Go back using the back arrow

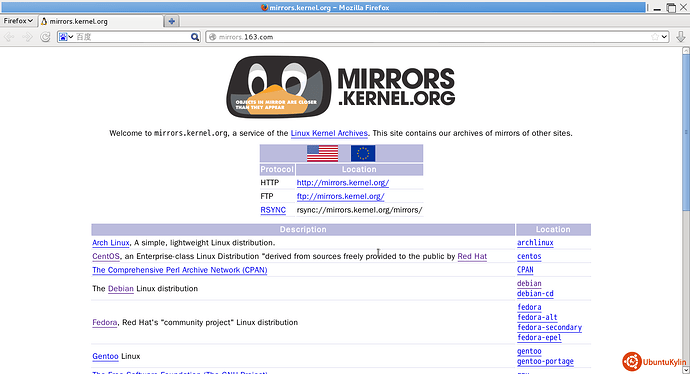tap(9, 37)
